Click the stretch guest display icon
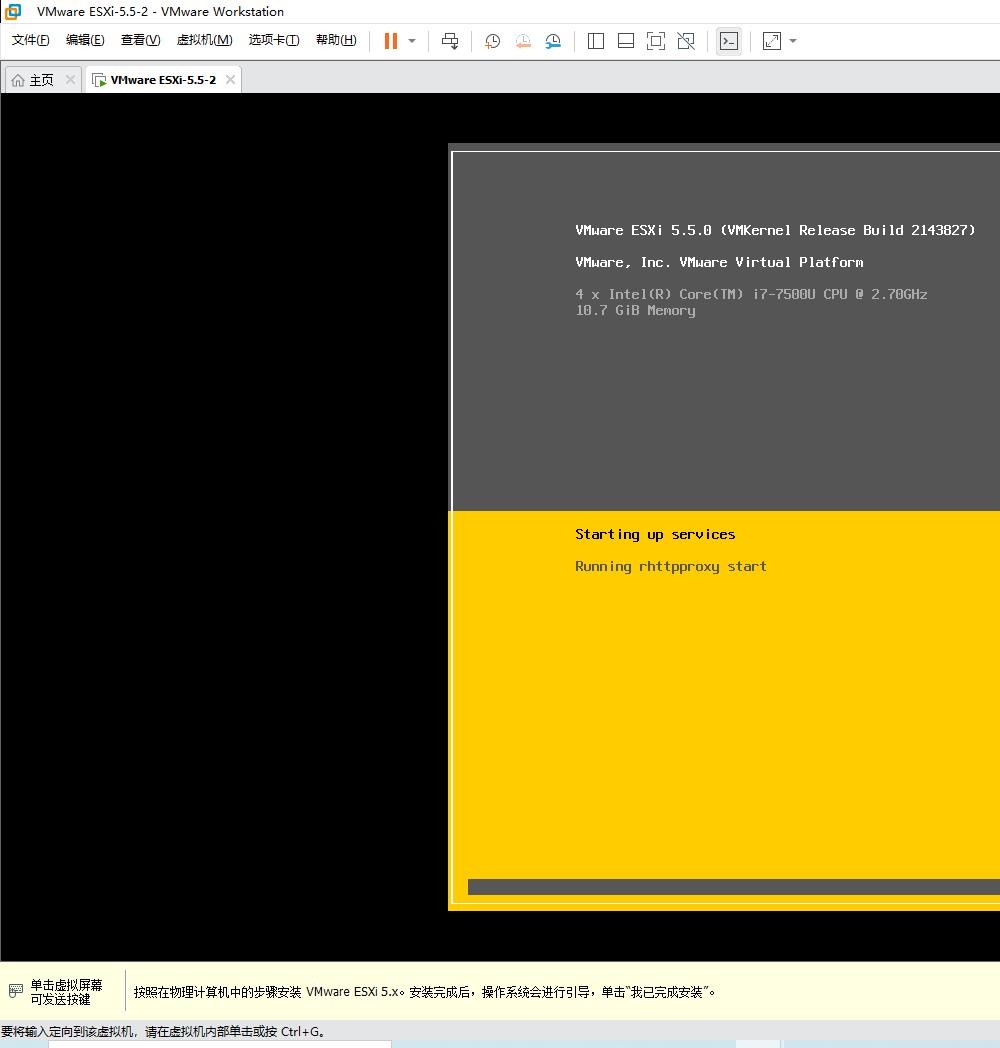This screenshot has width=1000, height=1048. click(x=772, y=41)
